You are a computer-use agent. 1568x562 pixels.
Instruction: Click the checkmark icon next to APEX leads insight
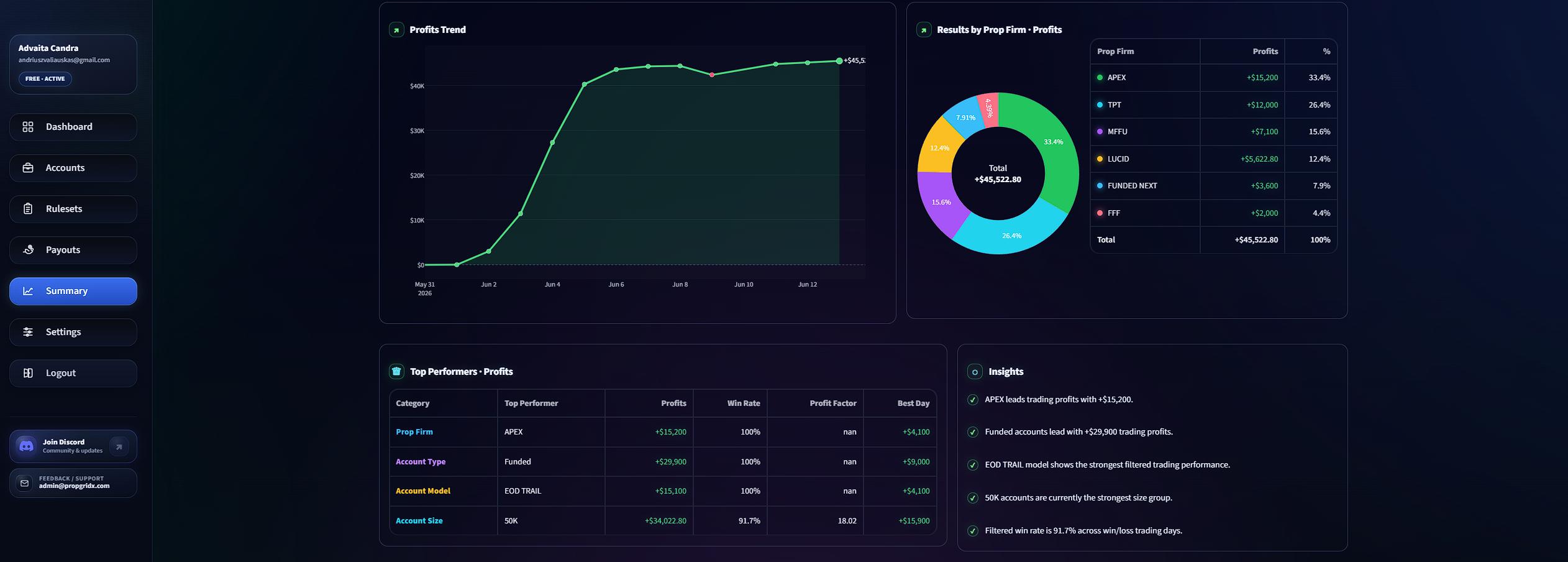(973, 400)
